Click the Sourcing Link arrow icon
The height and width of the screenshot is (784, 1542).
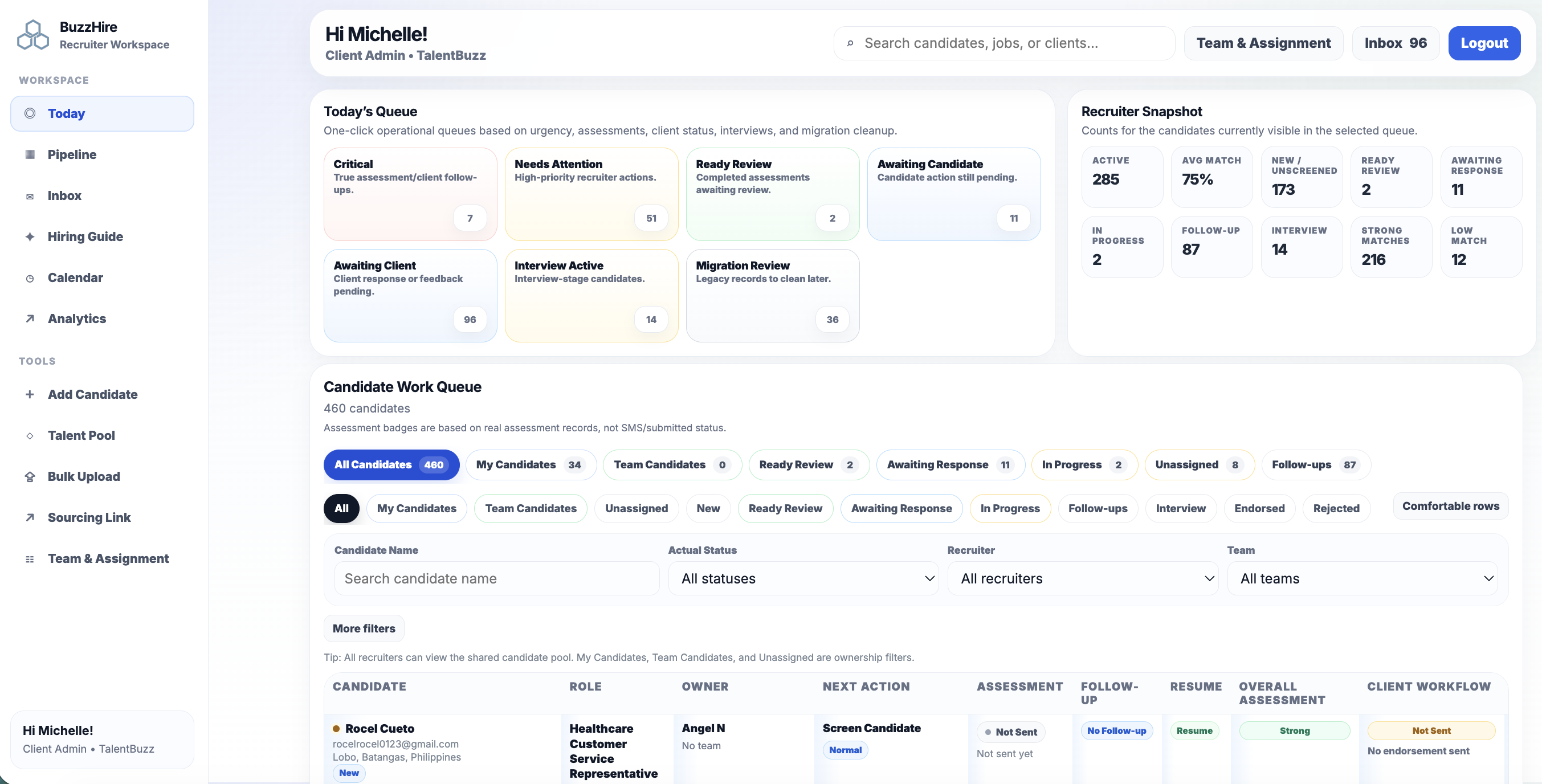(30, 517)
